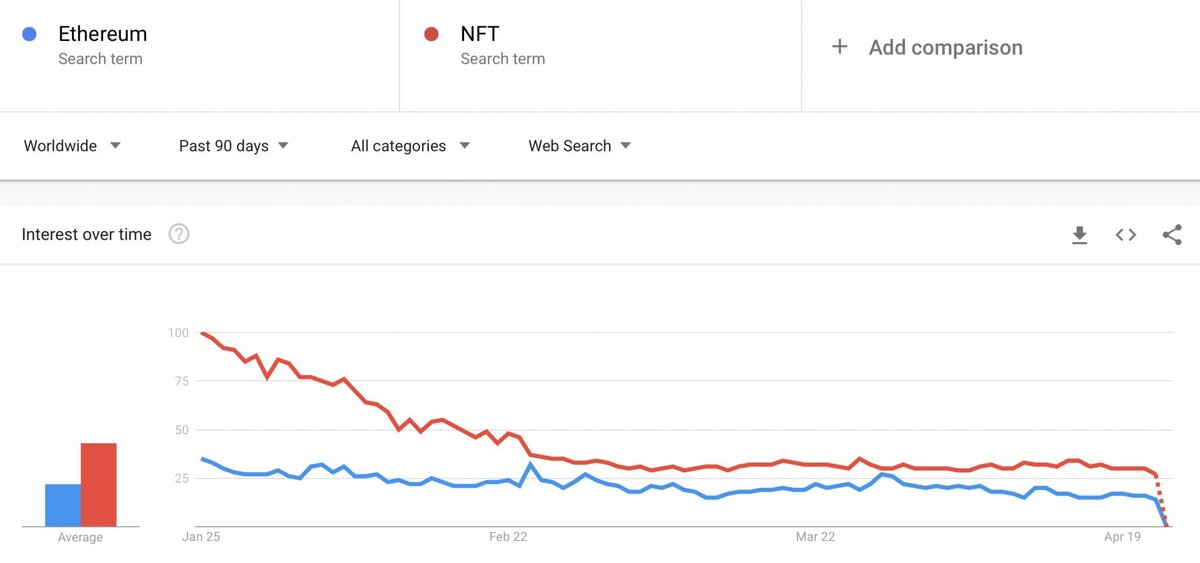1200x563 pixels.
Task: Open the embed code icon
Action: point(1126,235)
